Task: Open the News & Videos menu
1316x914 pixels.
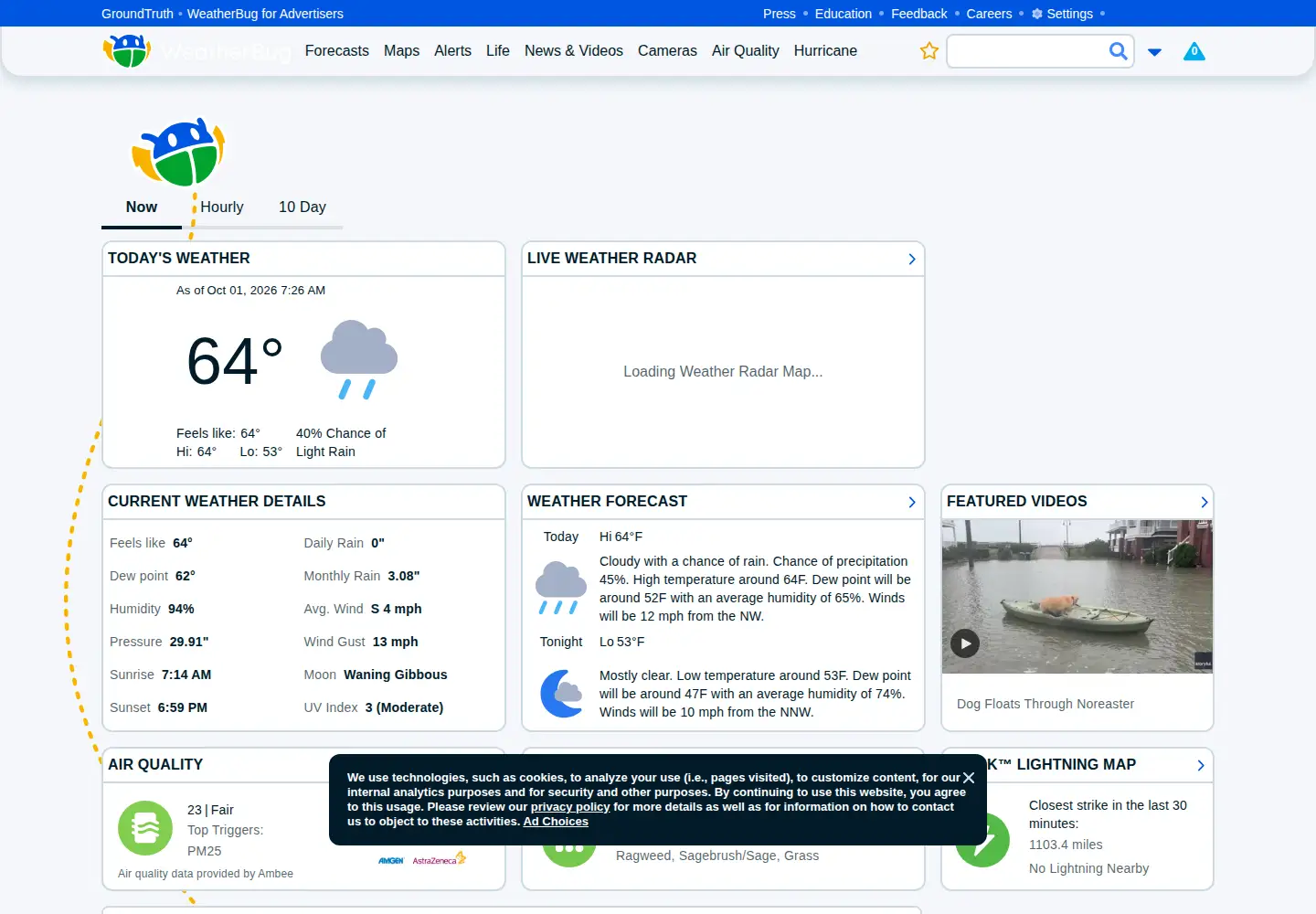Action: pyautogui.click(x=574, y=51)
